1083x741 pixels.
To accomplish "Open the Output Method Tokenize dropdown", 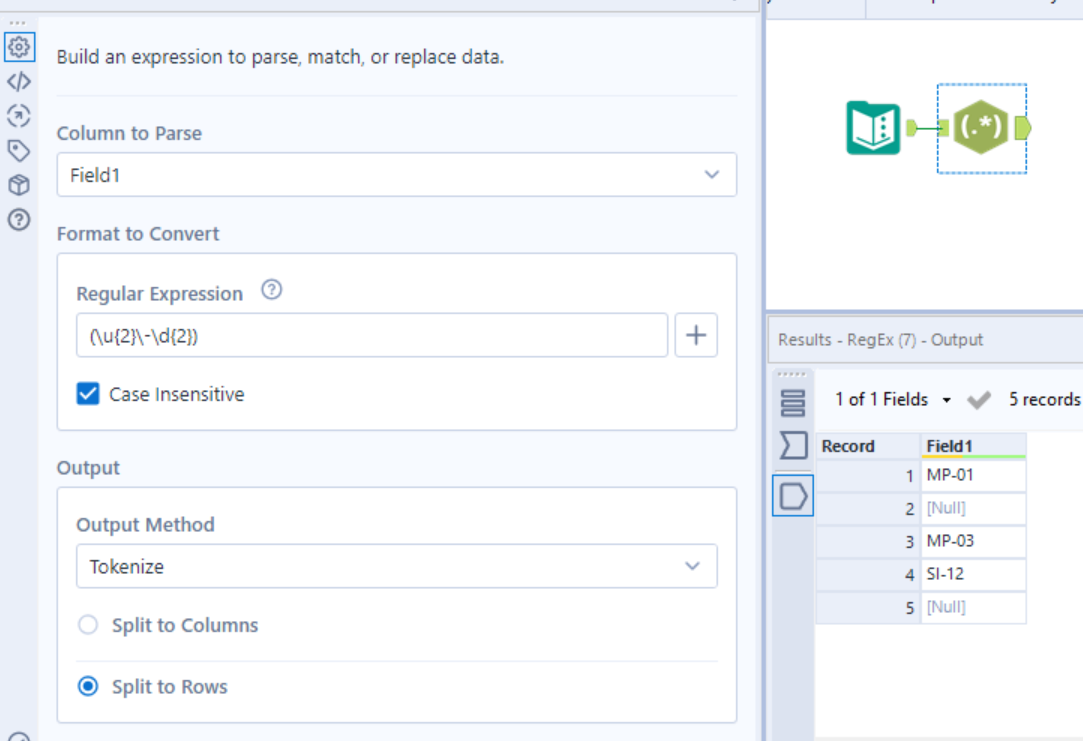I will [x=396, y=566].
